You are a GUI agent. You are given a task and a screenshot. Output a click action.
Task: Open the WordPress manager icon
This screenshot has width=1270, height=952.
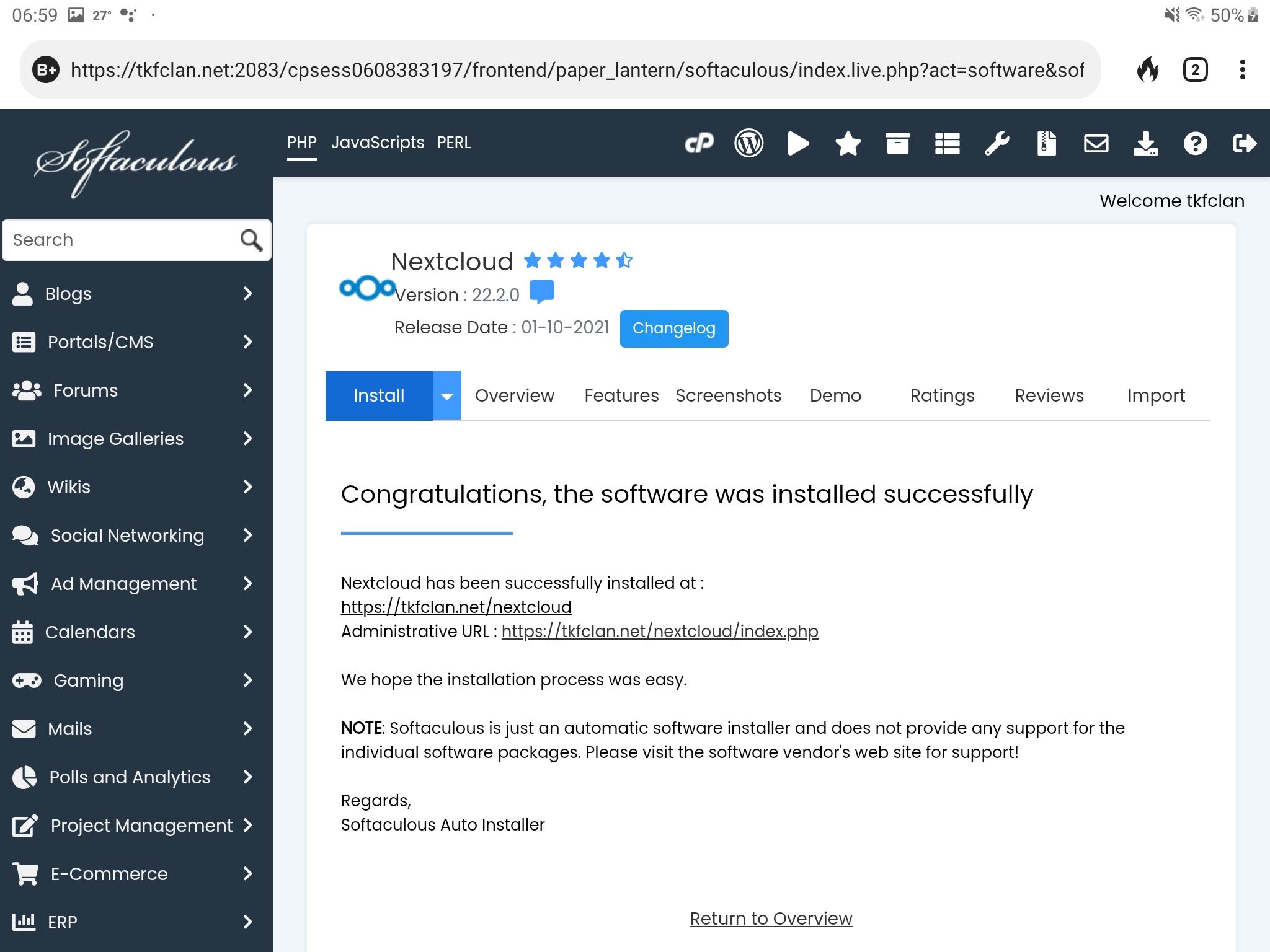point(748,144)
